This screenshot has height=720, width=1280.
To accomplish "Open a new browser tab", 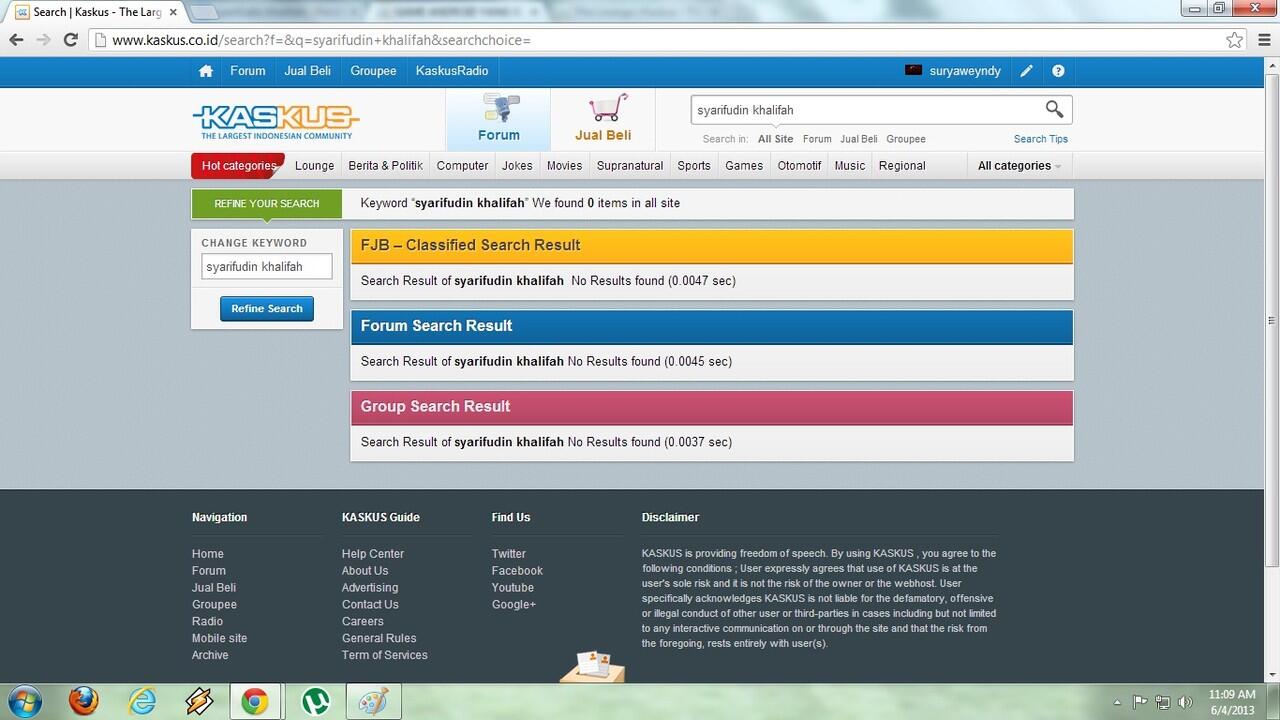I will pos(204,13).
